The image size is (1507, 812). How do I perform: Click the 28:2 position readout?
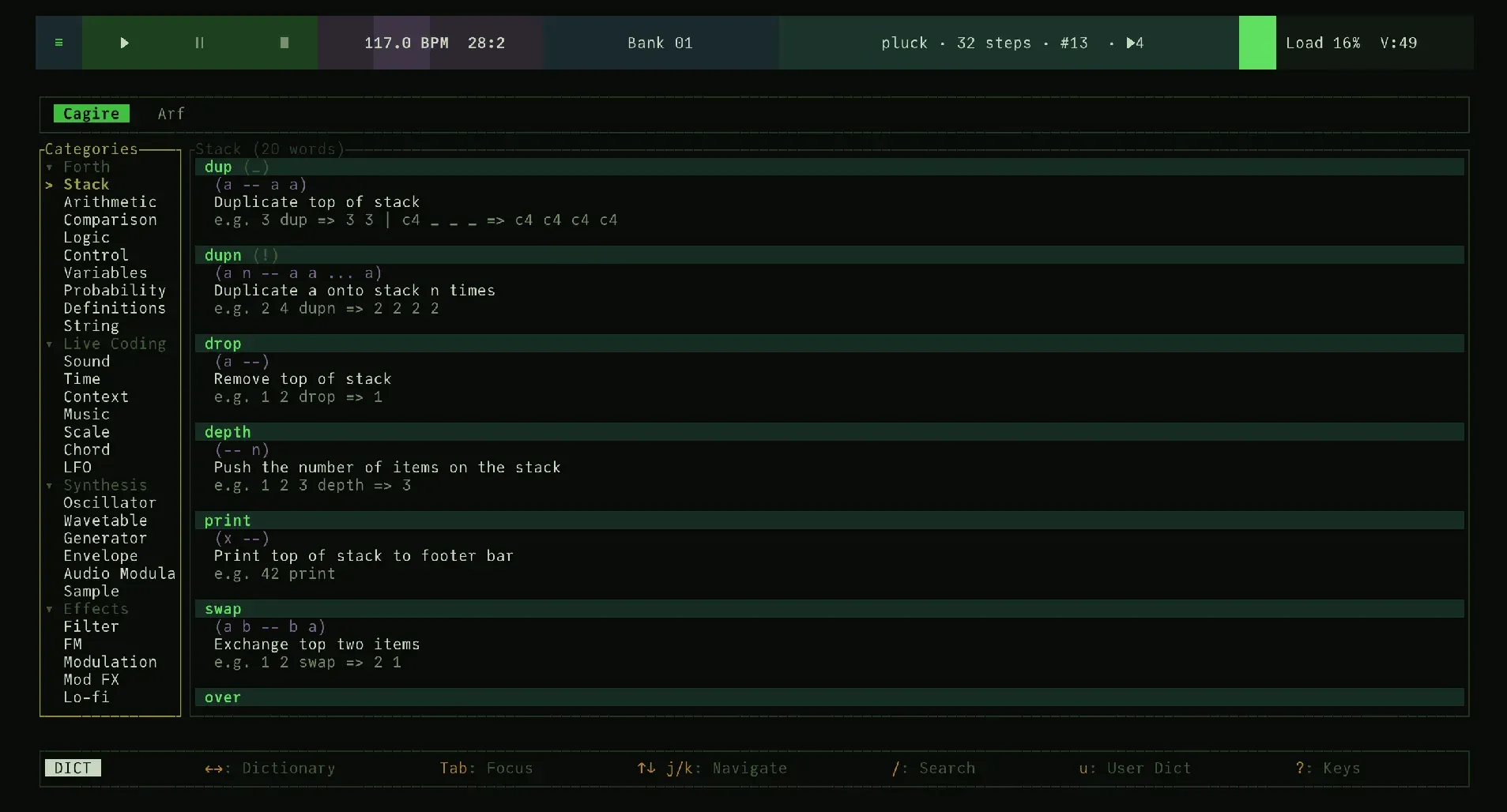pos(486,43)
